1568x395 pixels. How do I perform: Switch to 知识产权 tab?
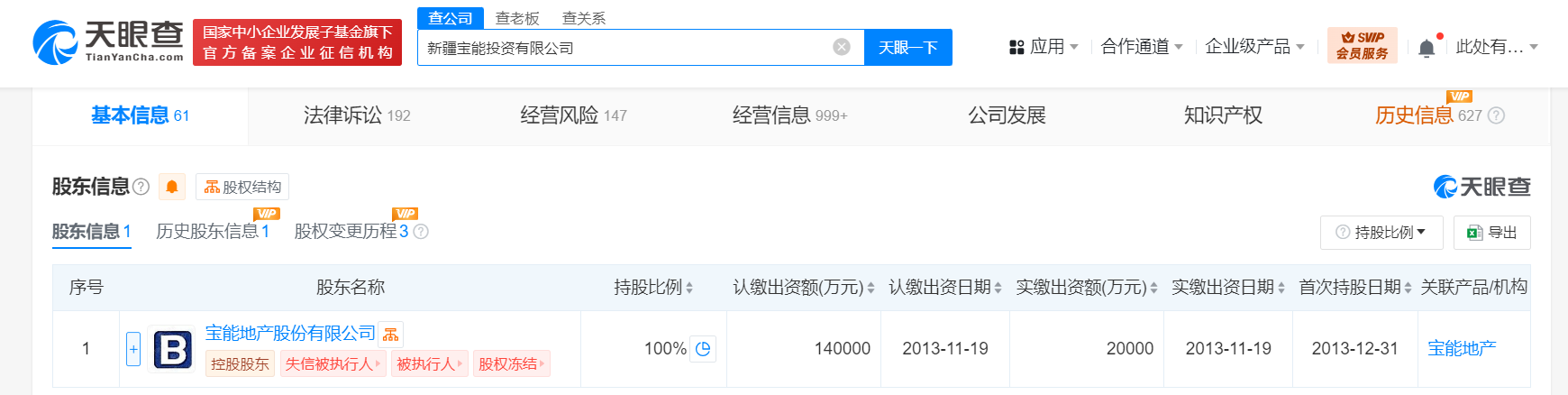(1223, 115)
